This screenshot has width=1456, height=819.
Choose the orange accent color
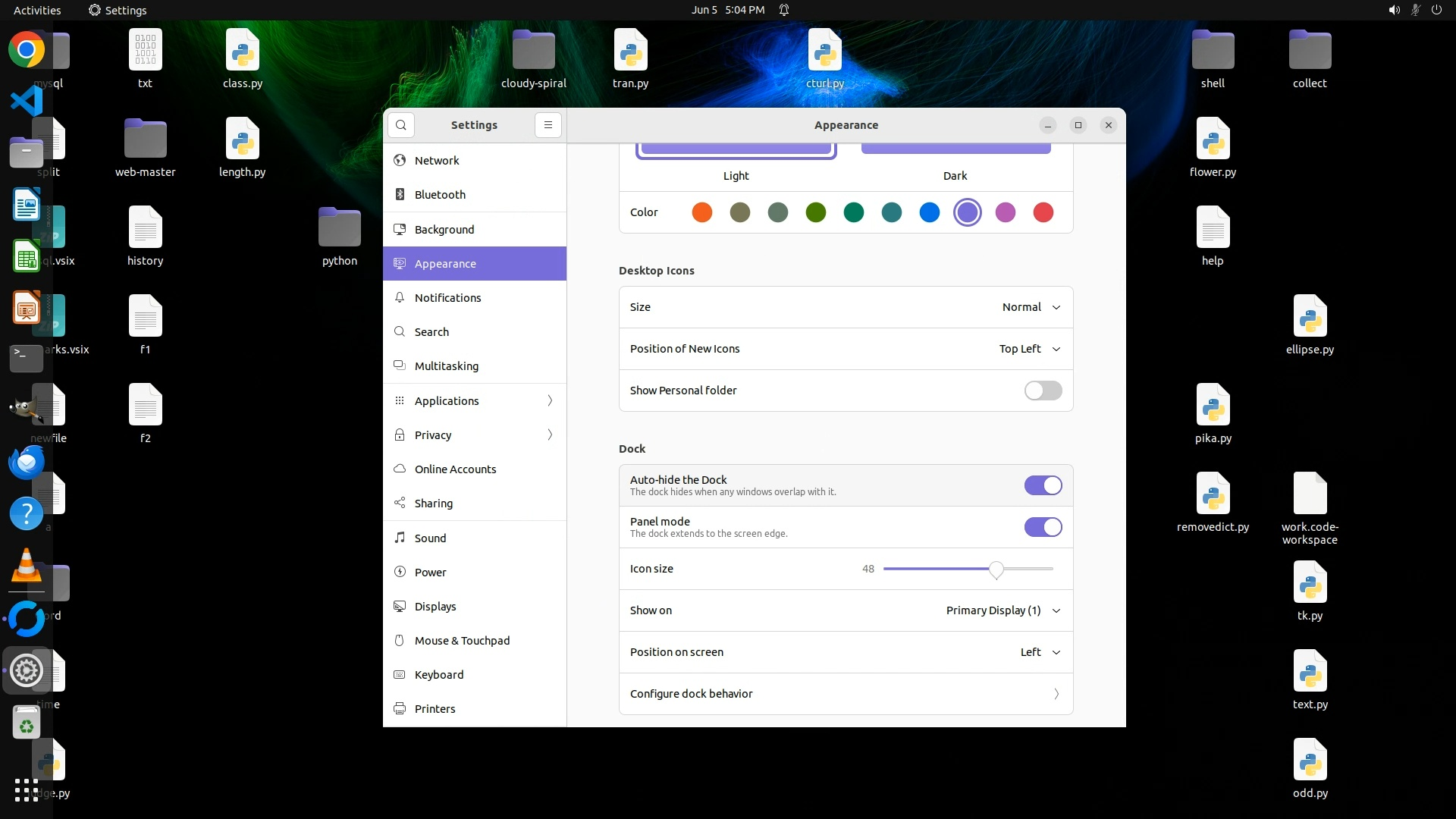[x=702, y=212]
